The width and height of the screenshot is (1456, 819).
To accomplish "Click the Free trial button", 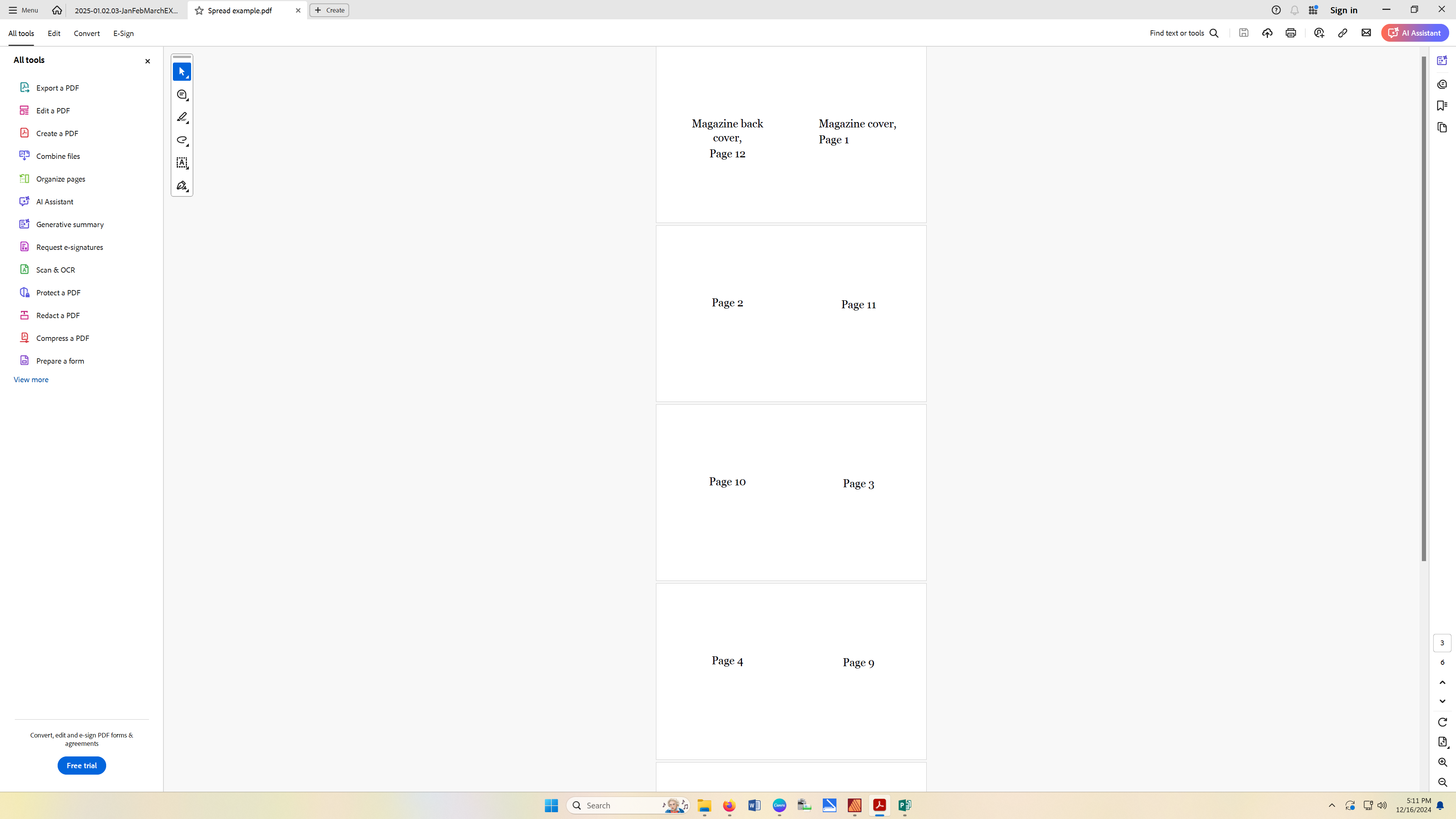I will pos(82,765).
